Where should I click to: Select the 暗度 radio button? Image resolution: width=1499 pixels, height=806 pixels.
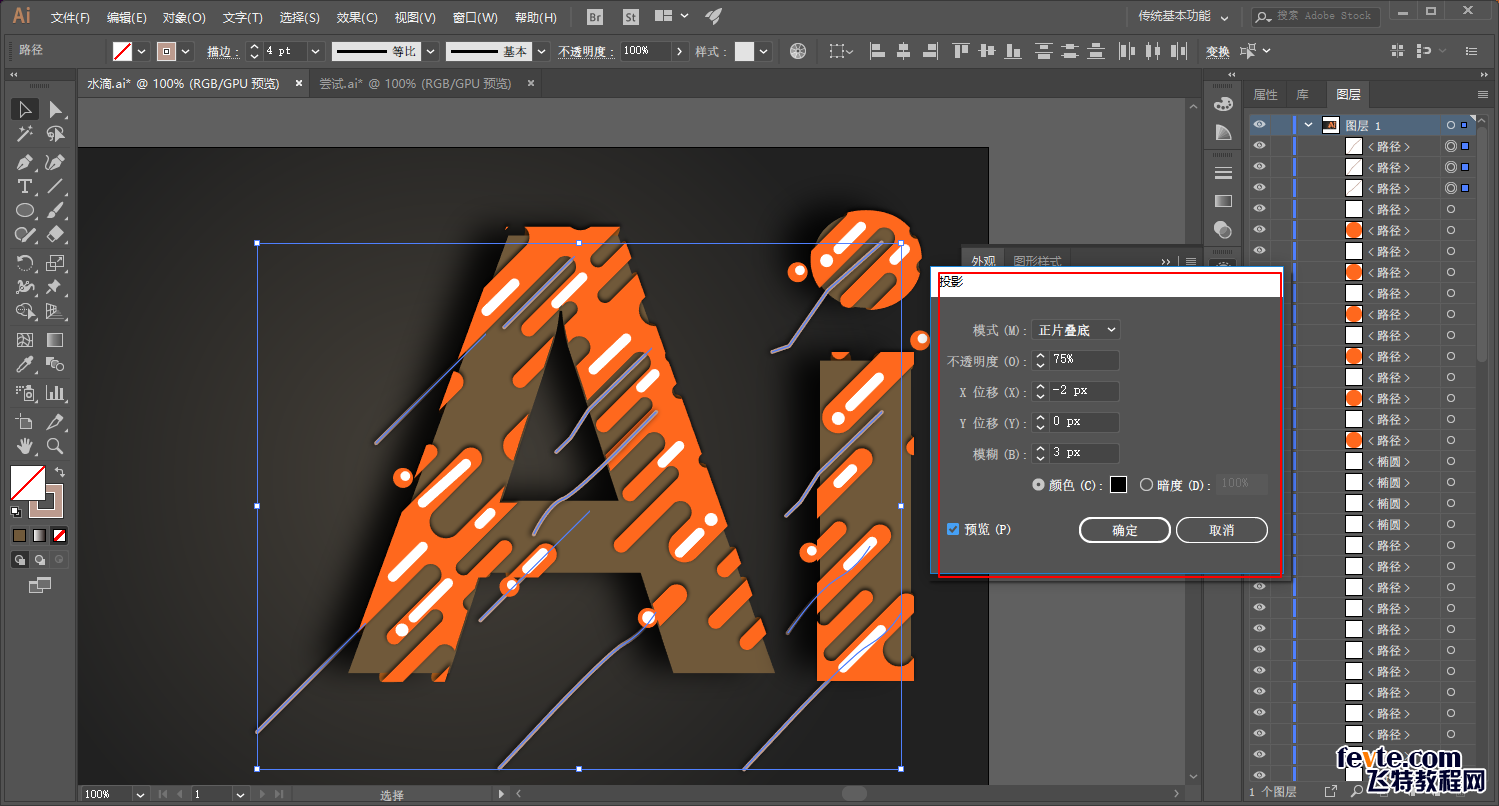[x=1146, y=484]
